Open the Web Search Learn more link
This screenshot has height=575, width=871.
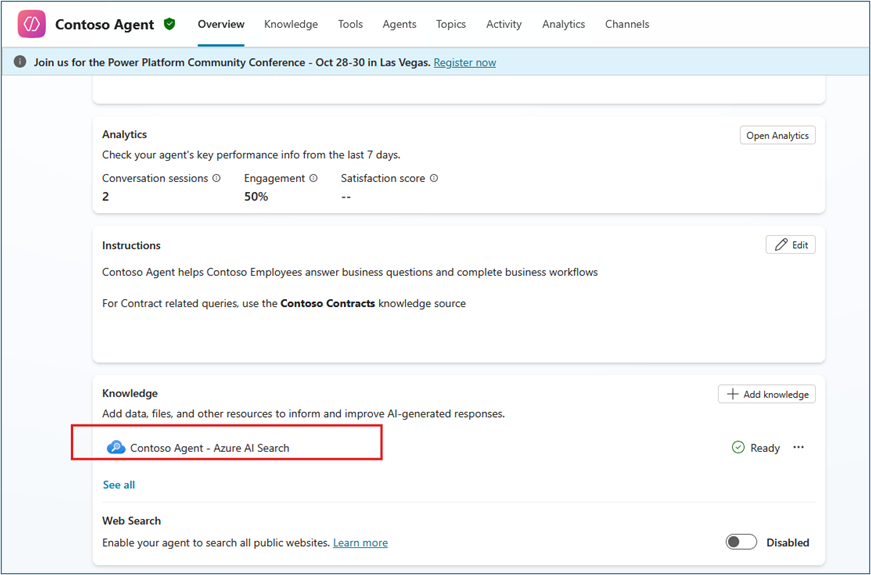[x=361, y=543]
